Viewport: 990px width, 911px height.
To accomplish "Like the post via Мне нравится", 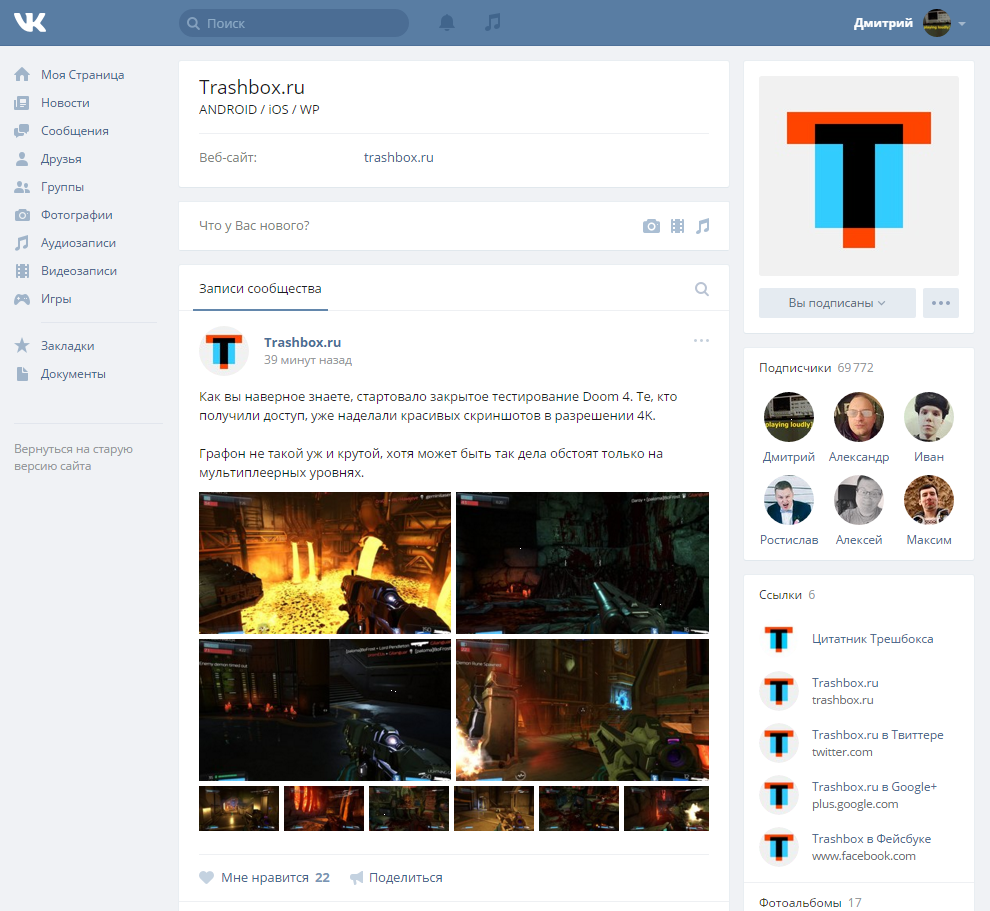I will tap(265, 878).
